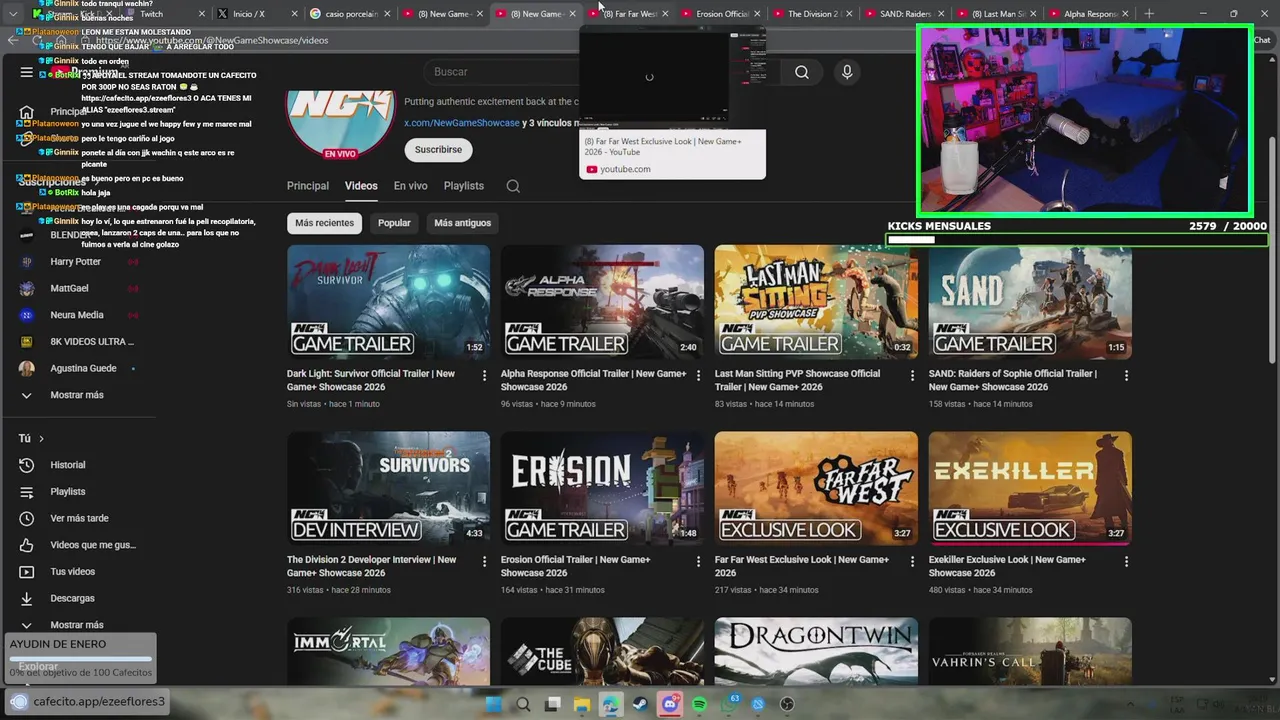The width and height of the screenshot is (1280, 720).
Task: Click the Windows Start button
Action: coord(493,704)
